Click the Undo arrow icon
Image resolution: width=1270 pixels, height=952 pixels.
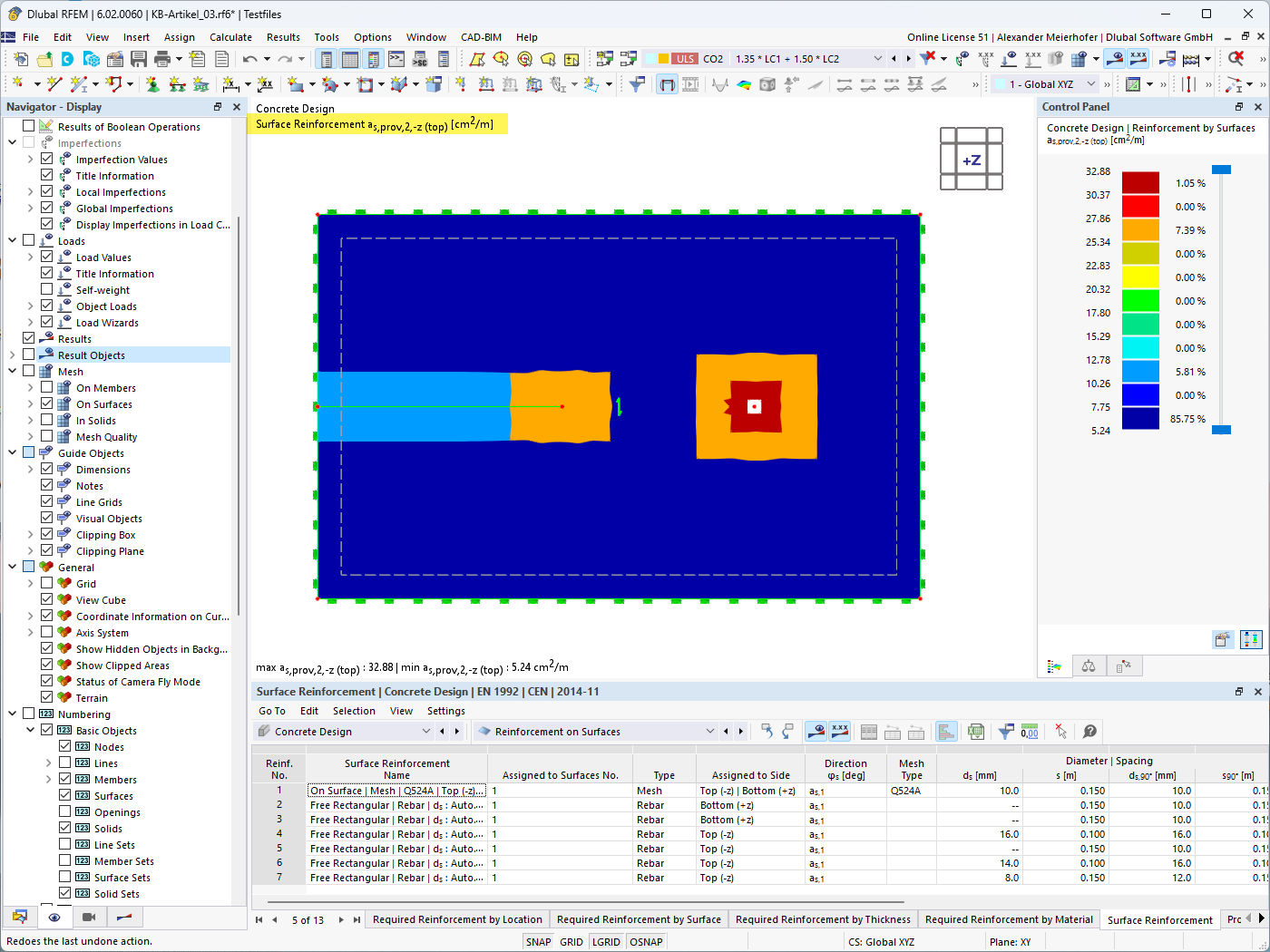(x=250, y=59)
